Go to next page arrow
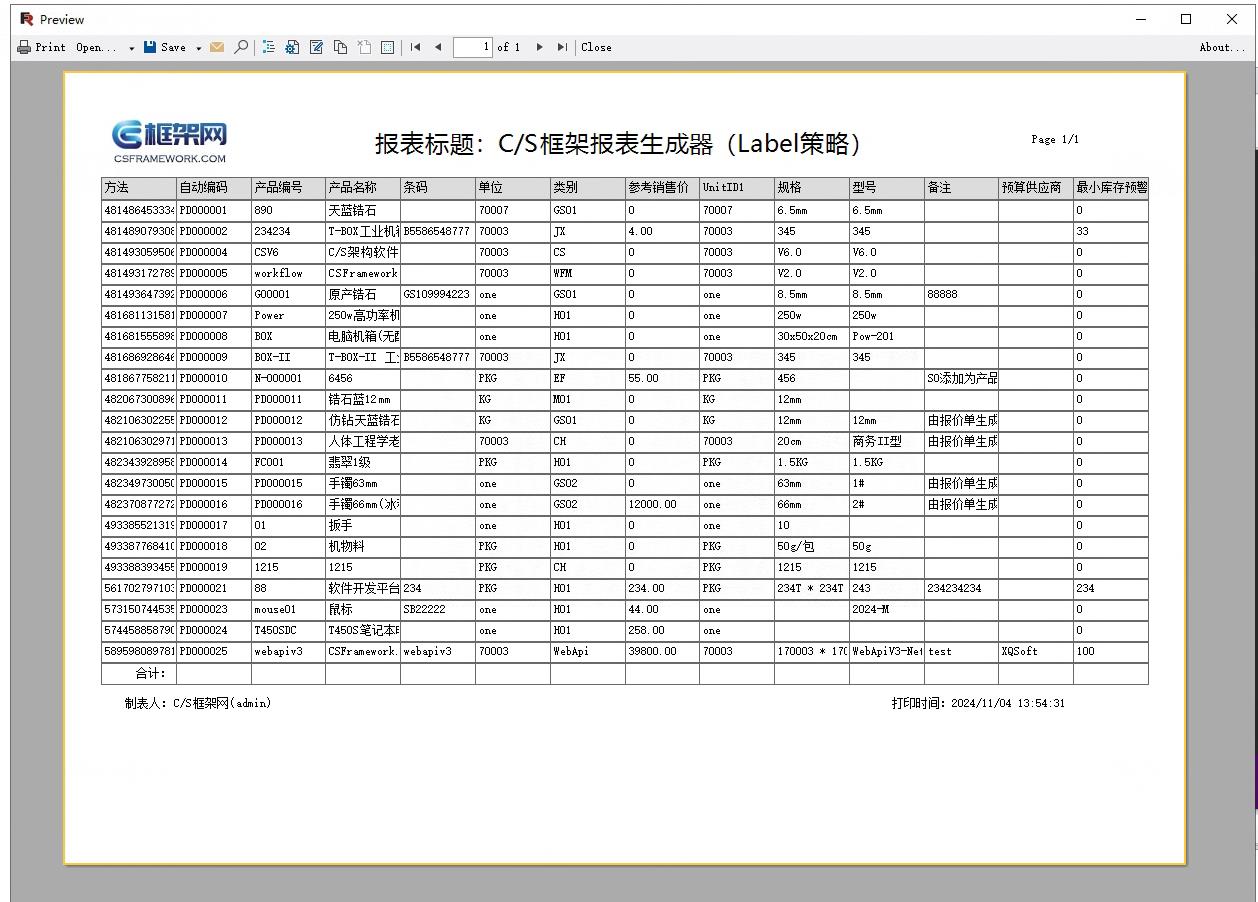The image size is (1258, 902). point(540,47)
